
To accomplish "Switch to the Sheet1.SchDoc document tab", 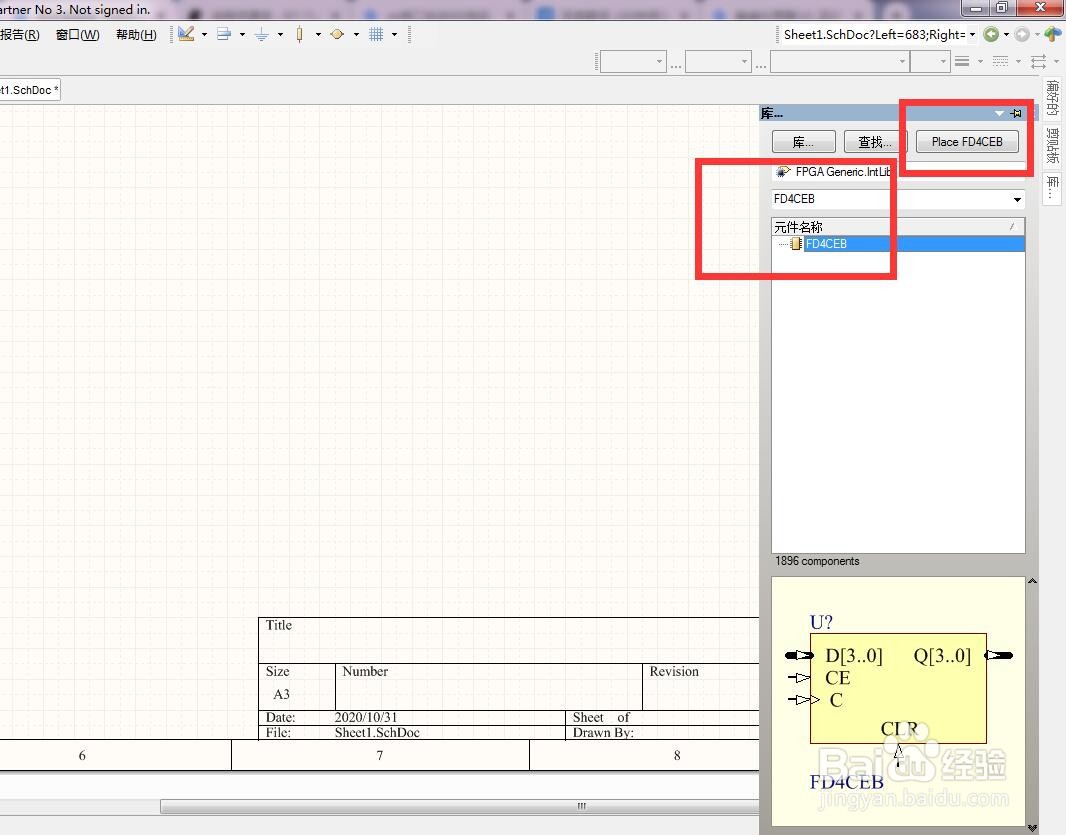I will (x=29, y=90).
